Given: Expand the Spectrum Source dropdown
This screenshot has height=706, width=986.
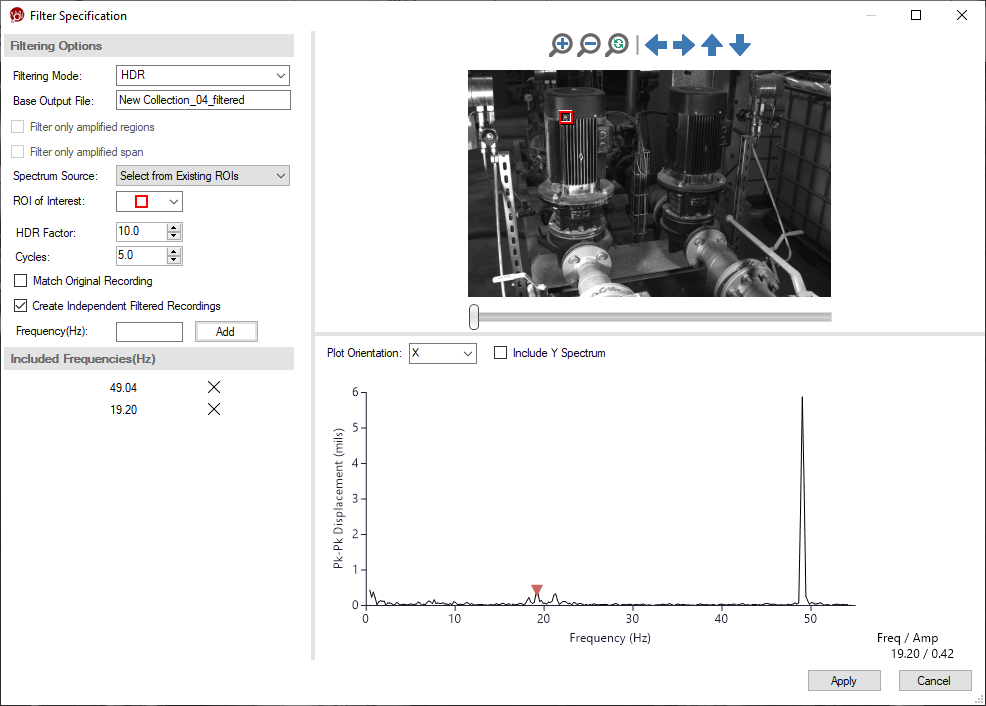Looking at the screenshot, I should pos(202,176).
